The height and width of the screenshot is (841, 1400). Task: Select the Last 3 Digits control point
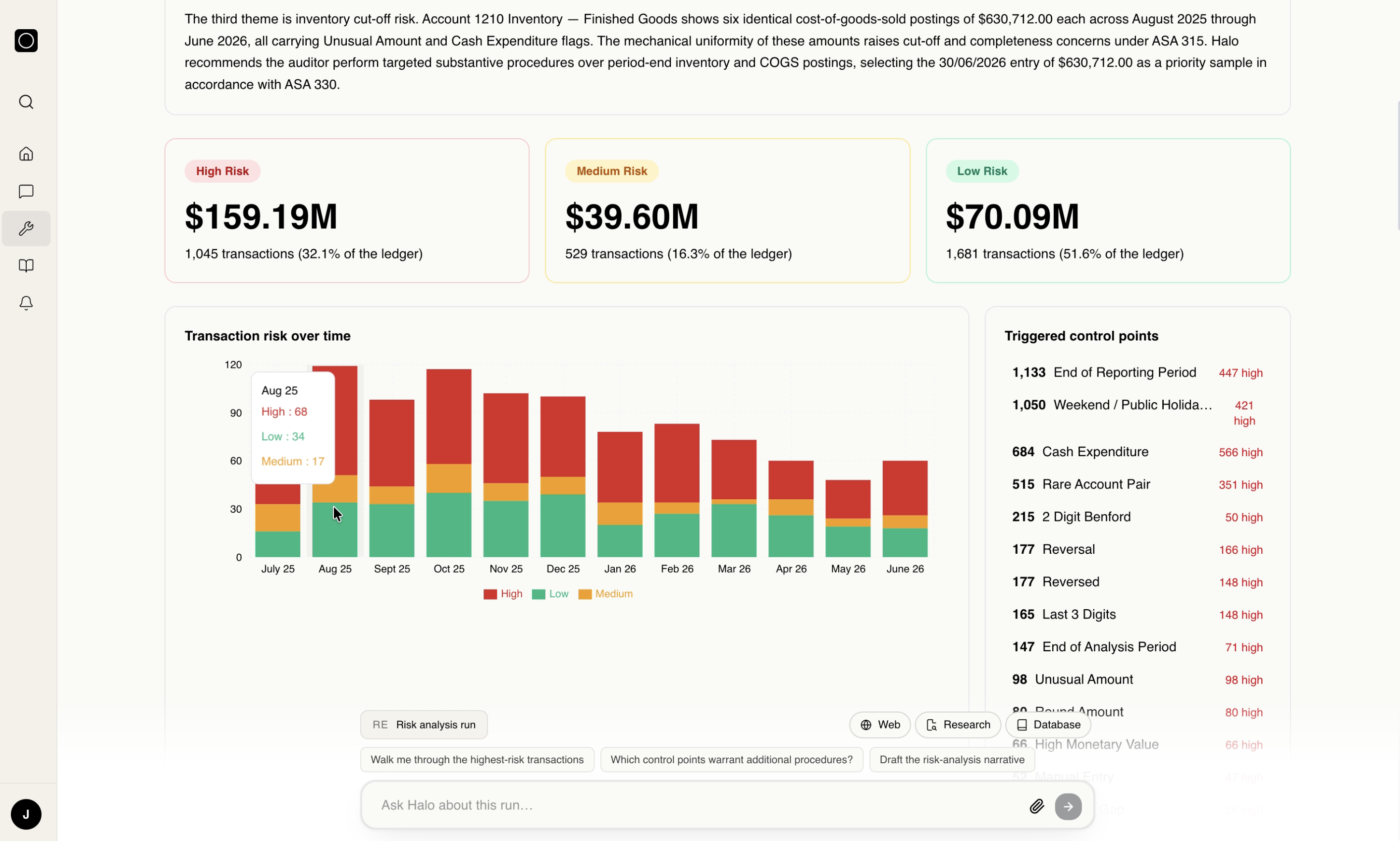pyautogui.click(x=1137, y=615)
